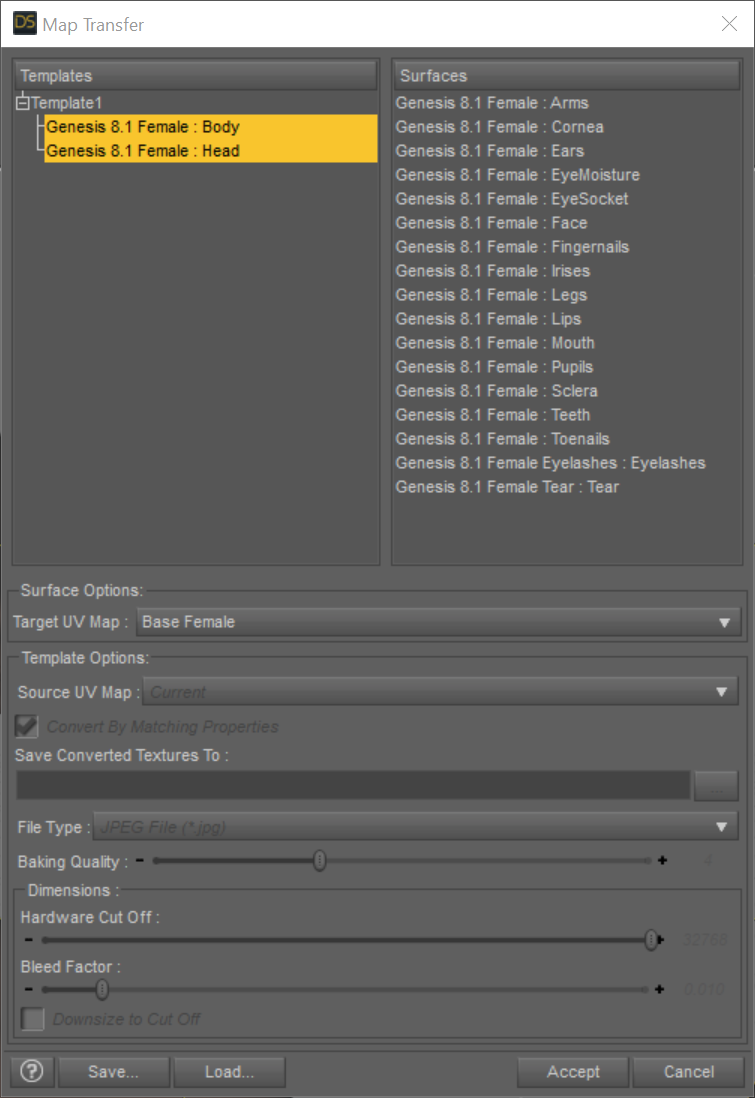
Task: Increase Bleed Factor with the plus button
Action: tap(659, 989)
